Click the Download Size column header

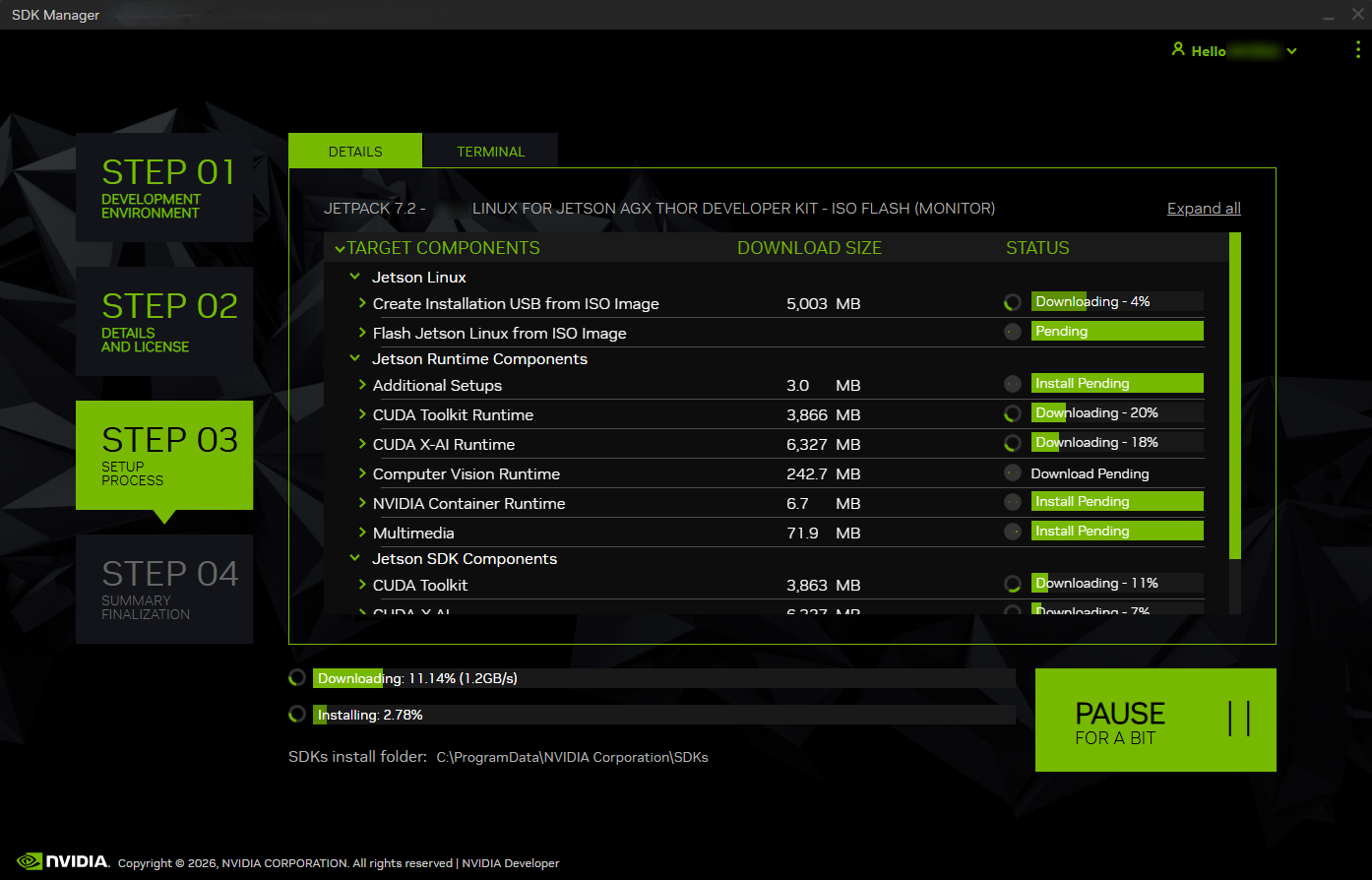[809, 248]
